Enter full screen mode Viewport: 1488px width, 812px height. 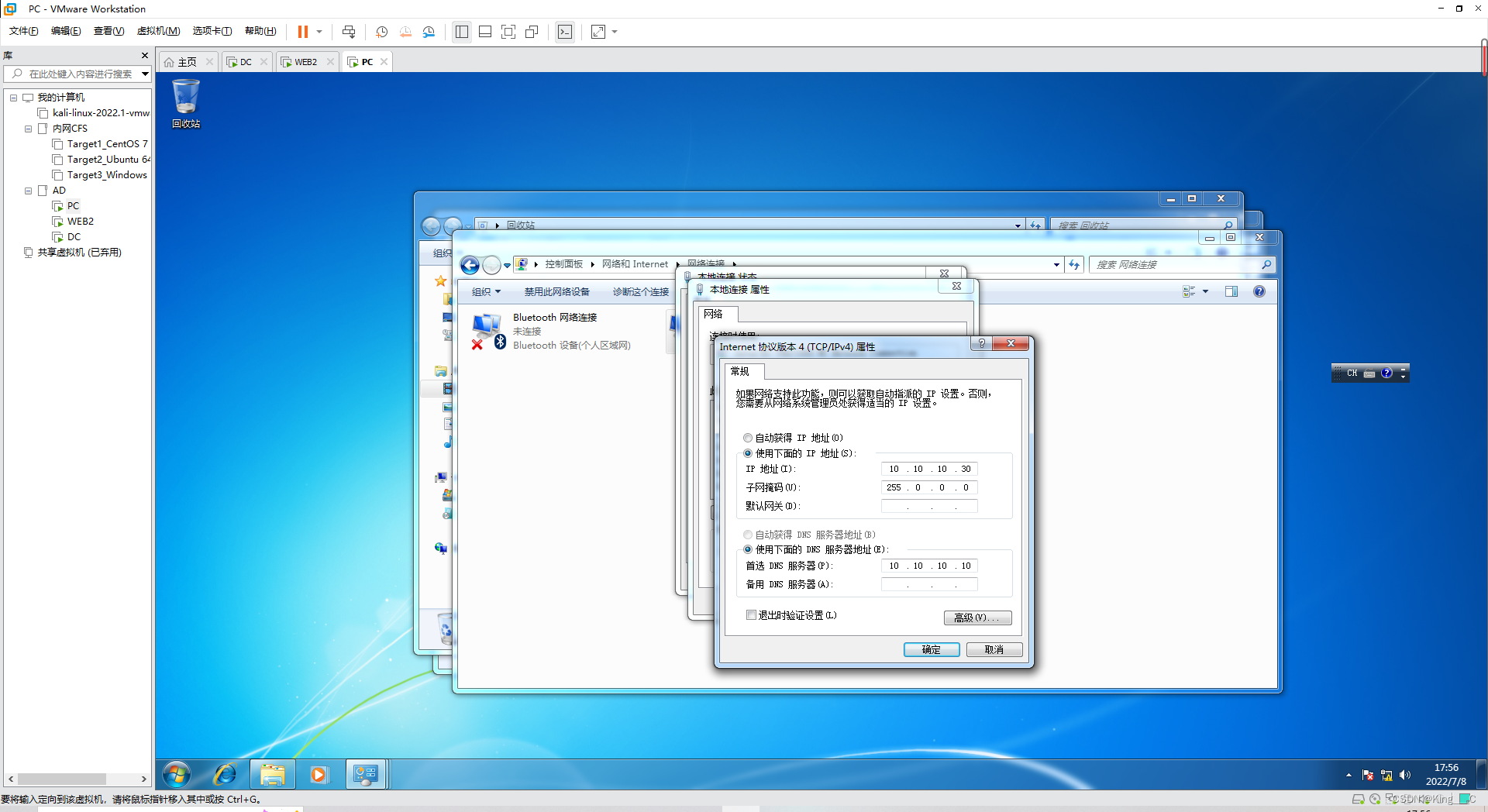click(508, 32)
